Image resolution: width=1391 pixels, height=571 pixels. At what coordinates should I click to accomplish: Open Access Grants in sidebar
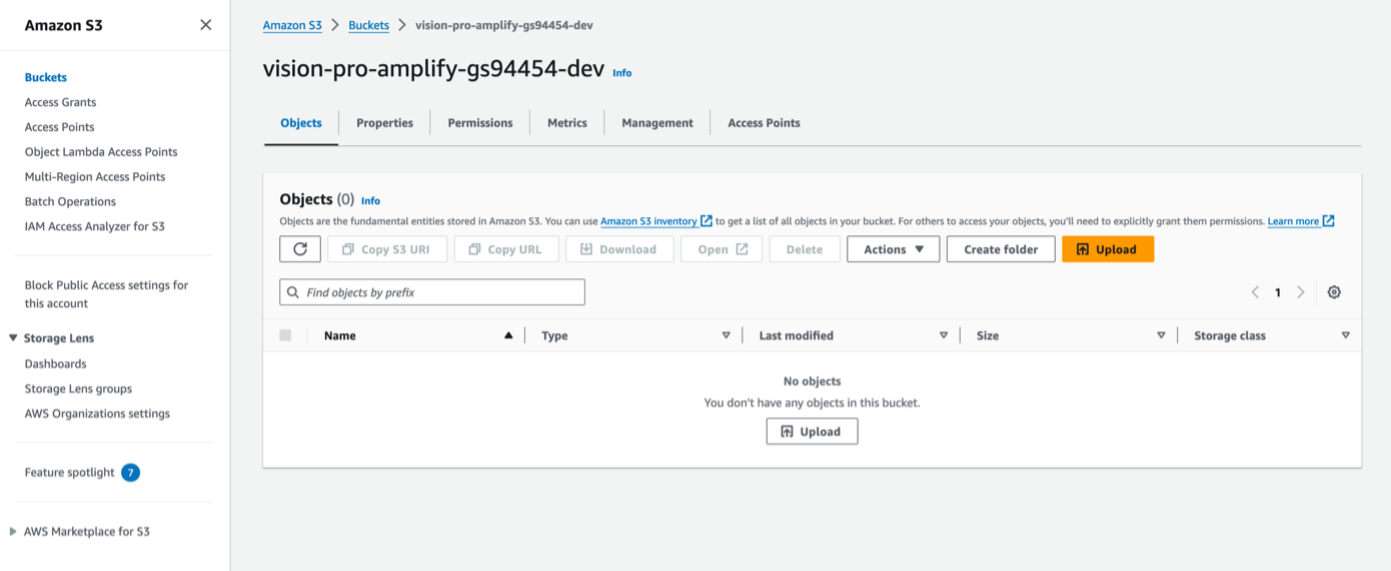click(x=61, y=102)
